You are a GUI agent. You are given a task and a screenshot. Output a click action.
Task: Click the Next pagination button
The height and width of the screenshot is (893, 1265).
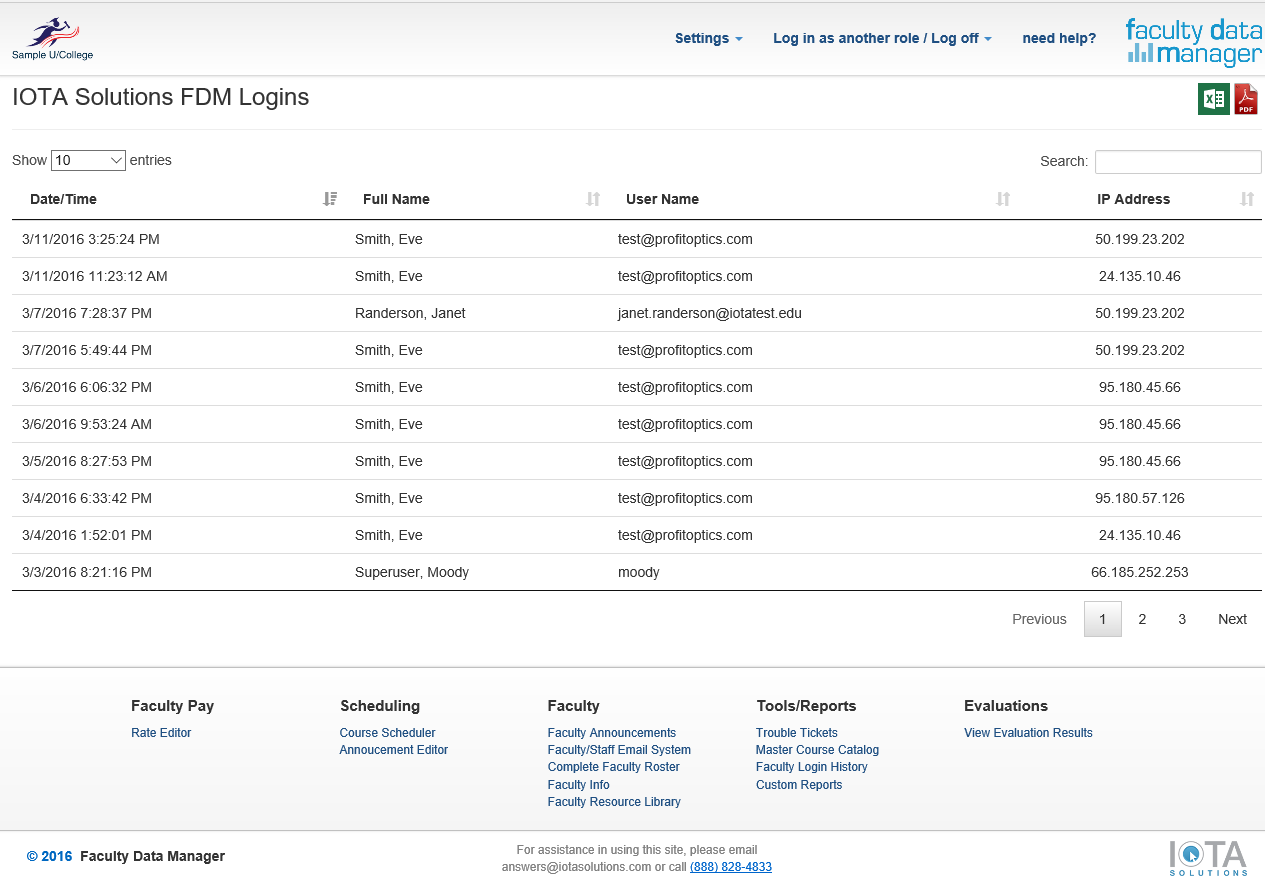(1232, 619)
